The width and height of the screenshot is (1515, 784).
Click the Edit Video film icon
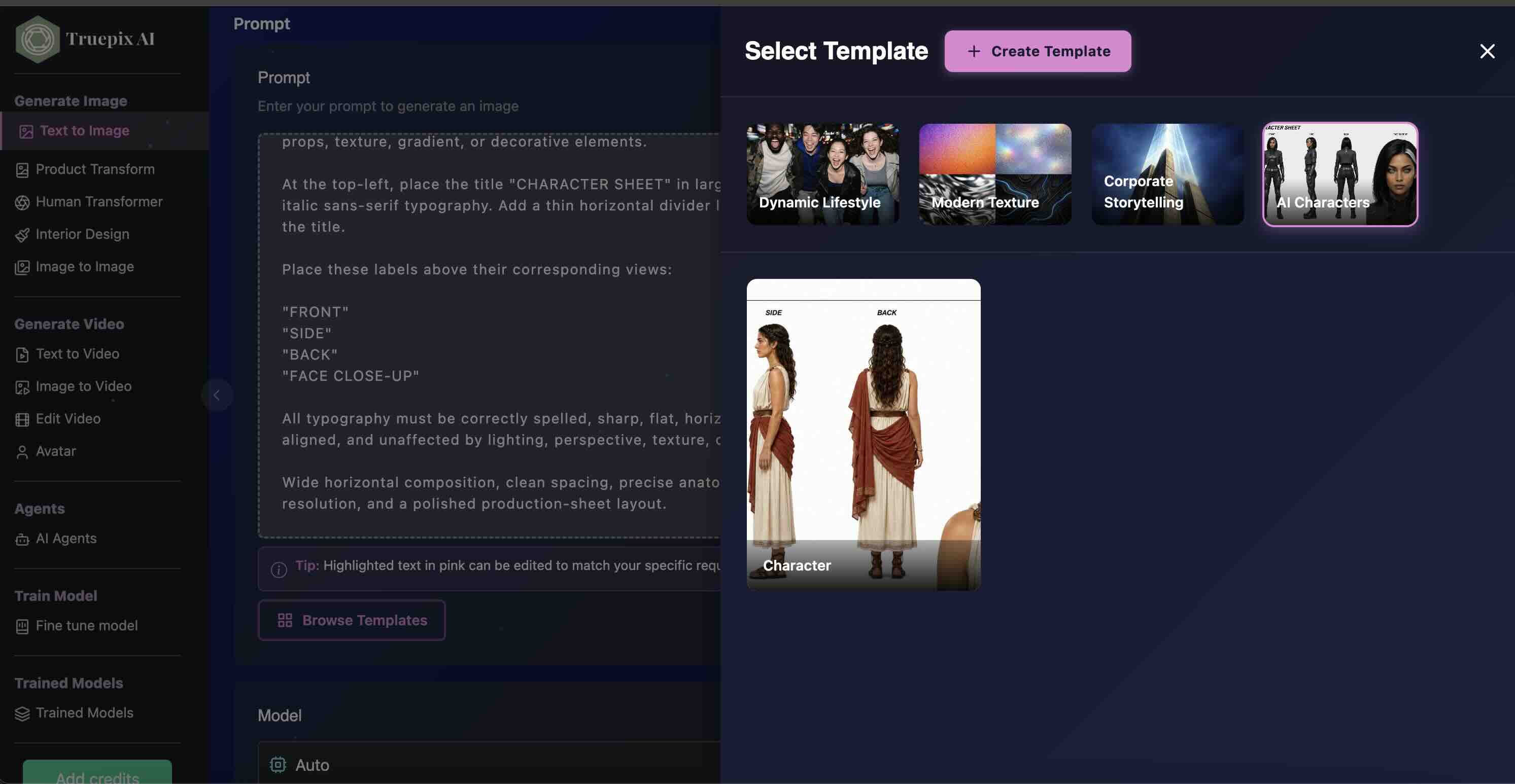coord(22,419)
